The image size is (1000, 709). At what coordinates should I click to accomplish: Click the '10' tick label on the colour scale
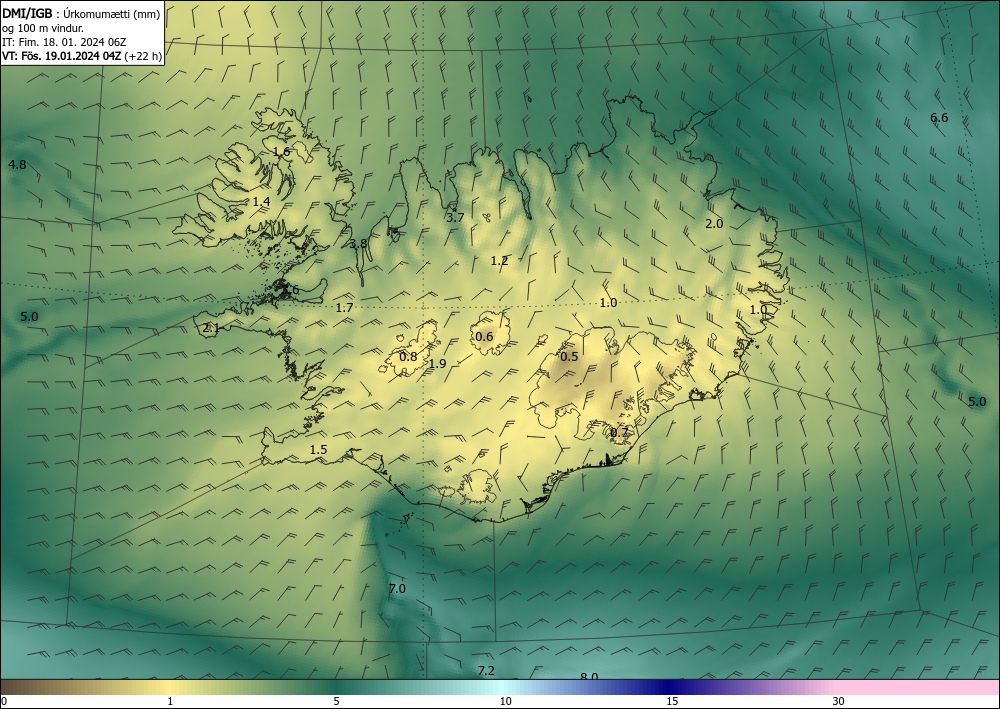[x=505, y=701]
